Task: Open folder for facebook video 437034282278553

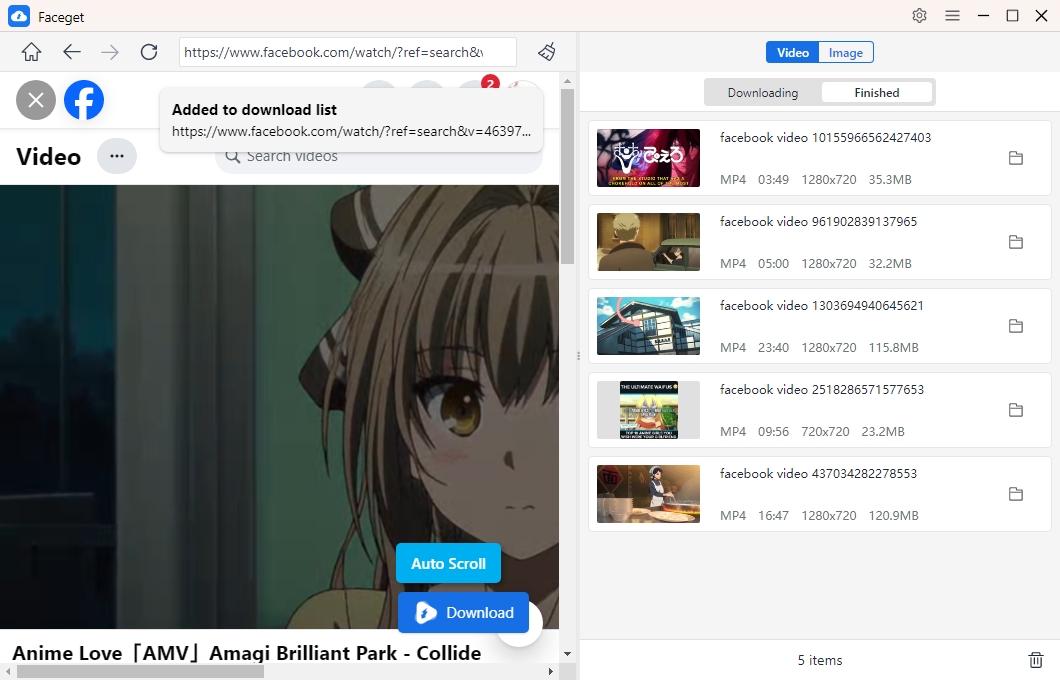Action: coord(1015,494)
